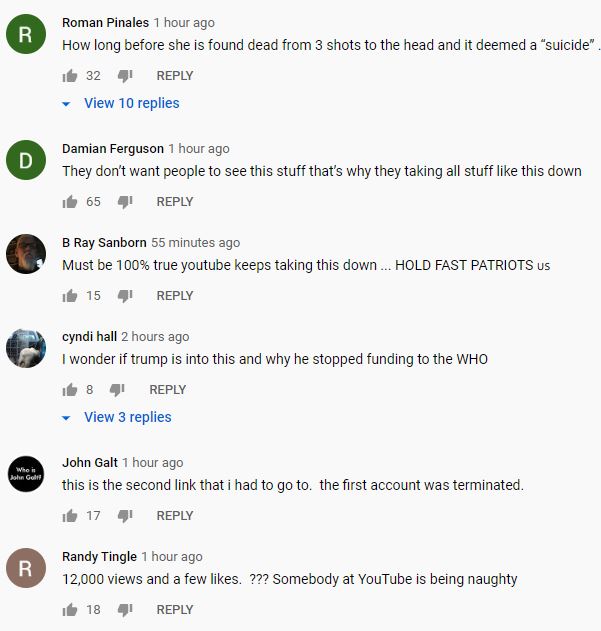Image resolution: width=601 pixels, height=631 pixels.
Task: Open B Ray Sanborn's 55 minutes ago timestamp
Action: click(196, 243)
